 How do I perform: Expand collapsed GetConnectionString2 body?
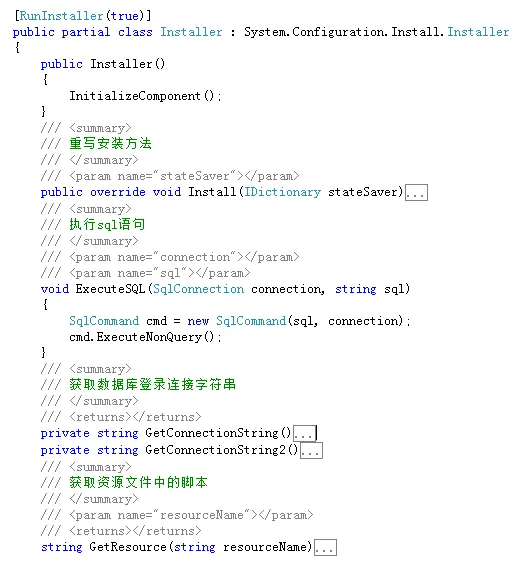[311, 450]
